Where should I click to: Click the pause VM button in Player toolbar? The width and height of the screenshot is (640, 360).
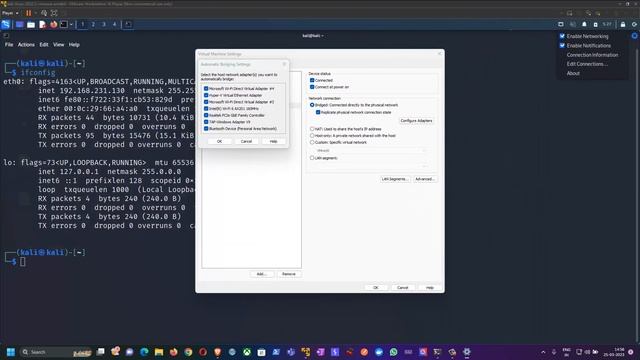click(x=29, y=13)
